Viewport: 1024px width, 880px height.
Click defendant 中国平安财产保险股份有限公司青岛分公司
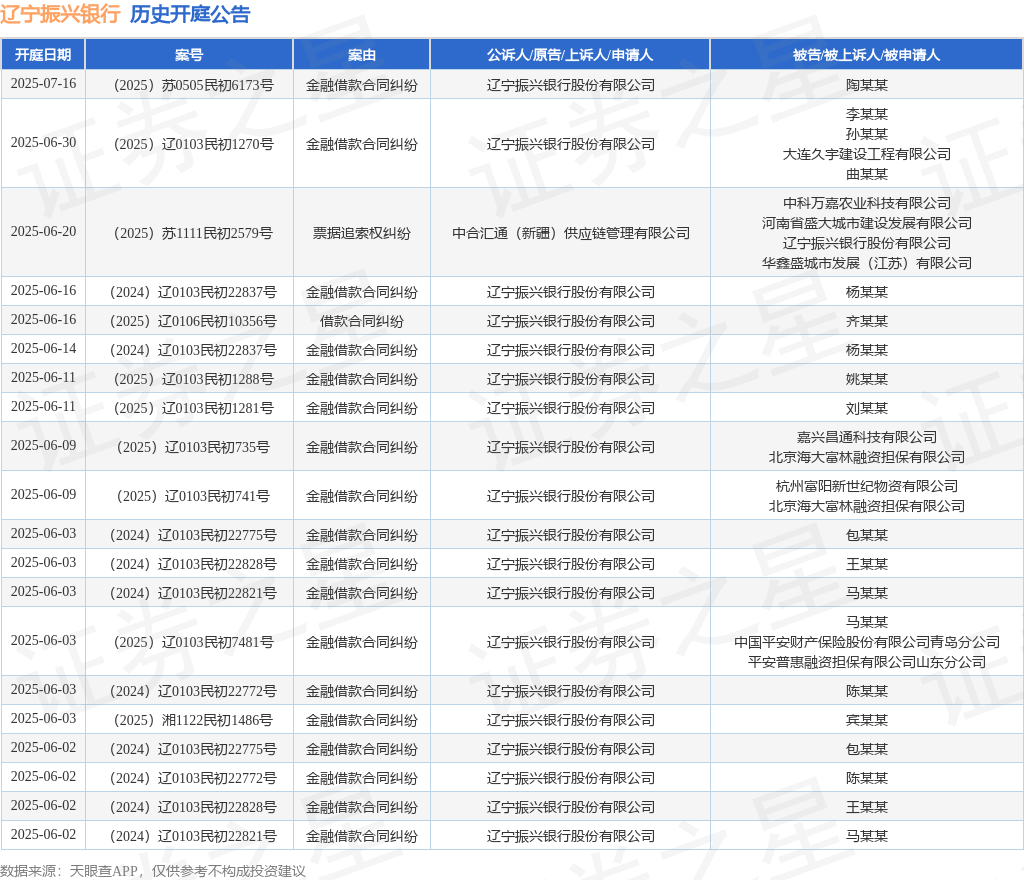[867, 642]
